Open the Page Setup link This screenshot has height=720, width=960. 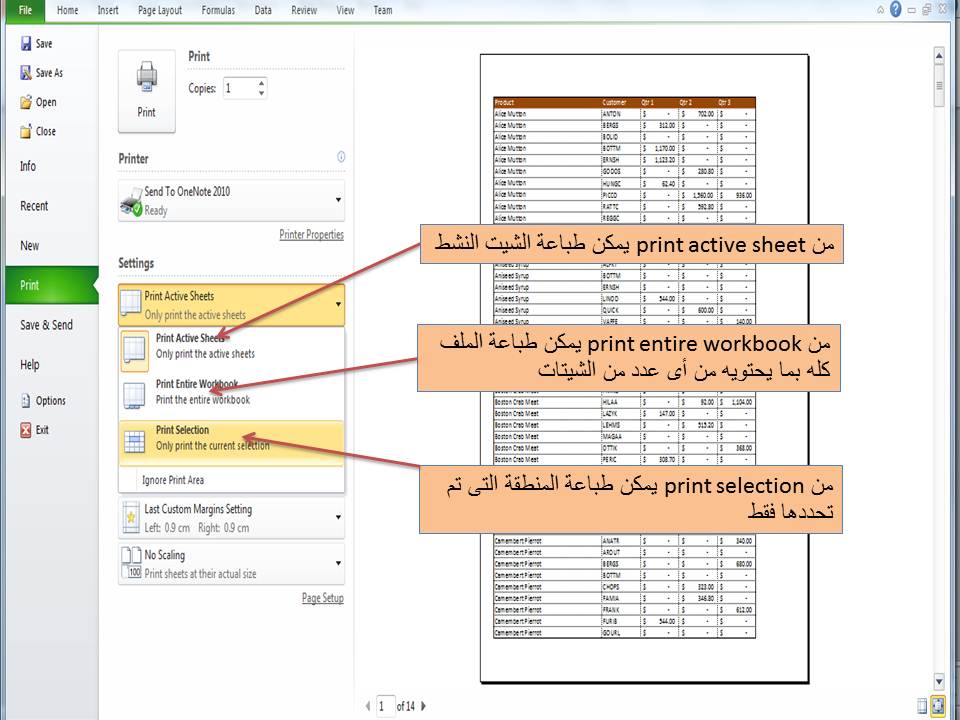323,598
